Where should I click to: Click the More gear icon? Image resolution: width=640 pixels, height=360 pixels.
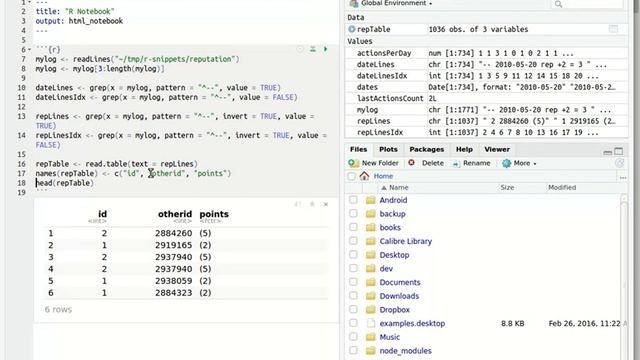pos(507,163)
